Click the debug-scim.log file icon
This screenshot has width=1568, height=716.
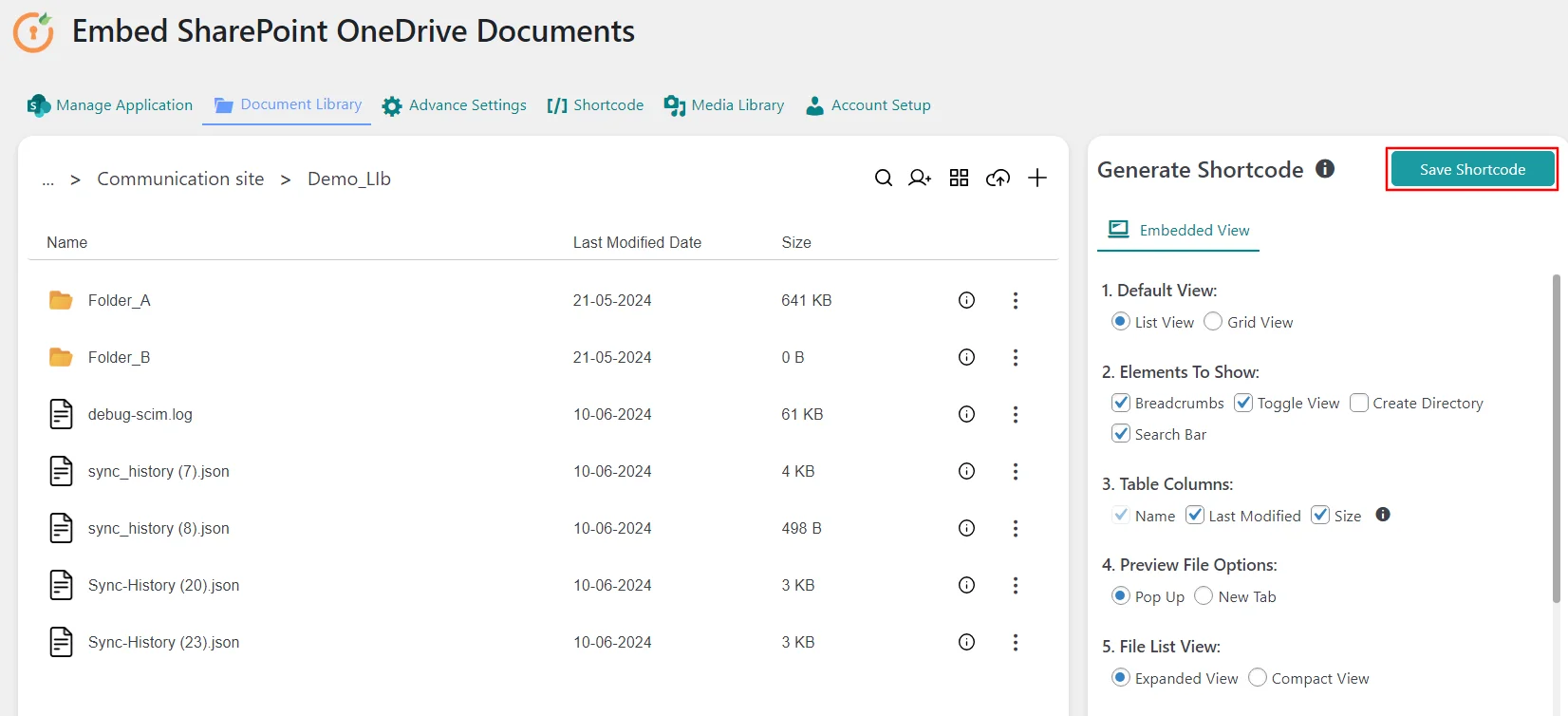pos(61,414)
